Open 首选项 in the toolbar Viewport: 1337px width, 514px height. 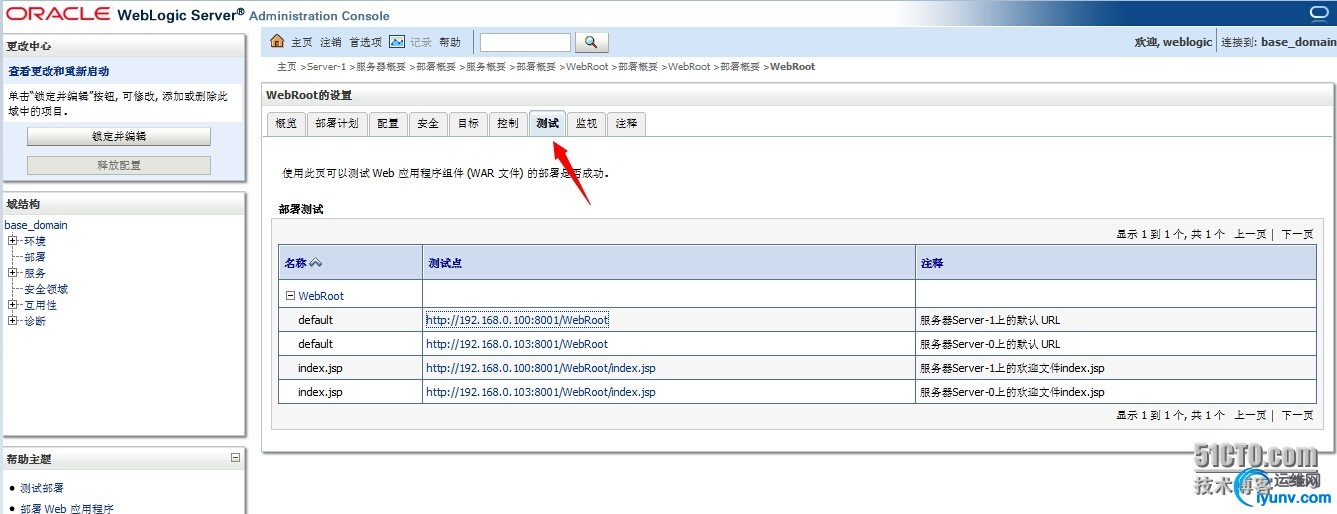365,42
